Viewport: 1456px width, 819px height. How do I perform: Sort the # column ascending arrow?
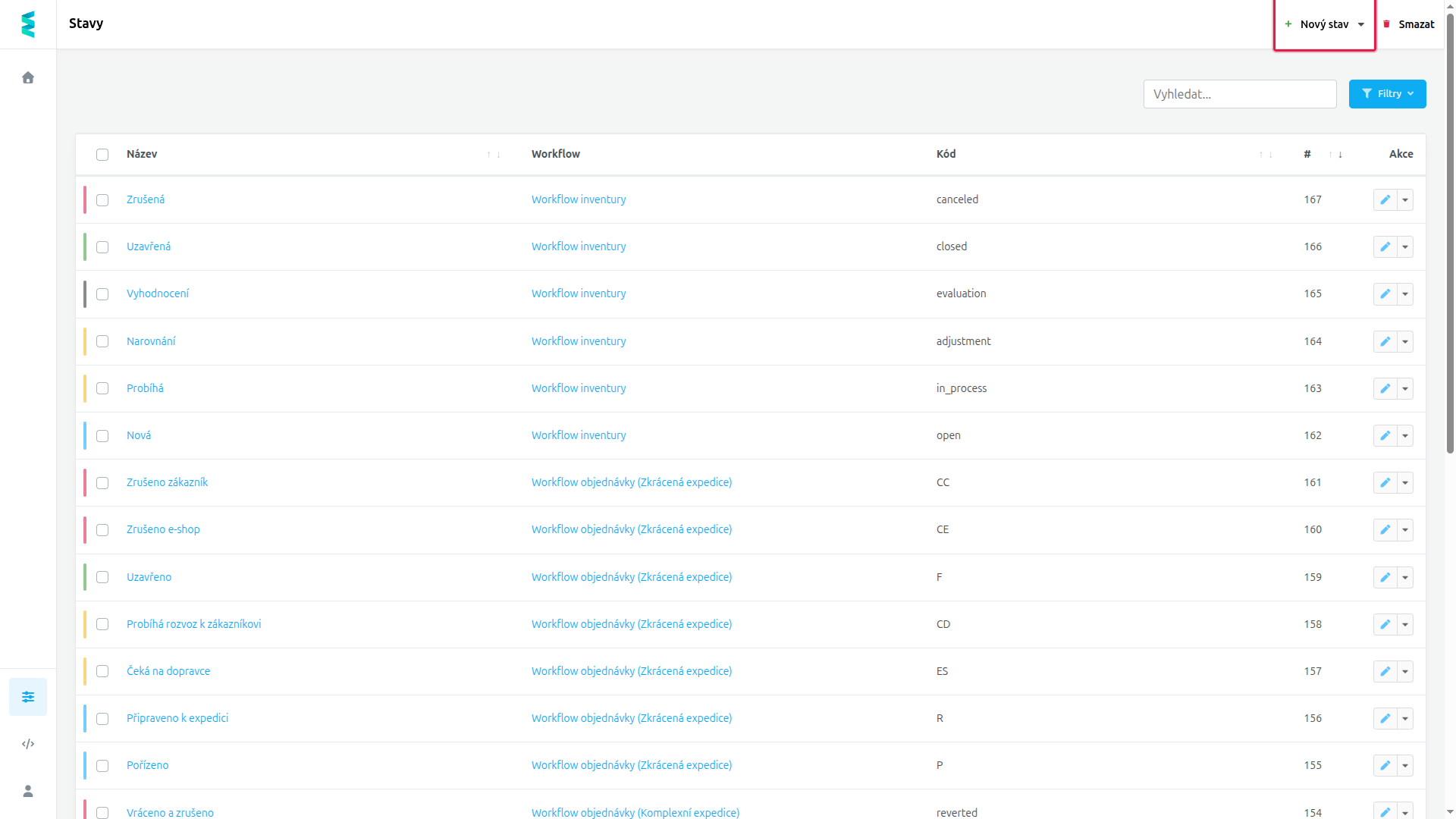pos(1331,155)
